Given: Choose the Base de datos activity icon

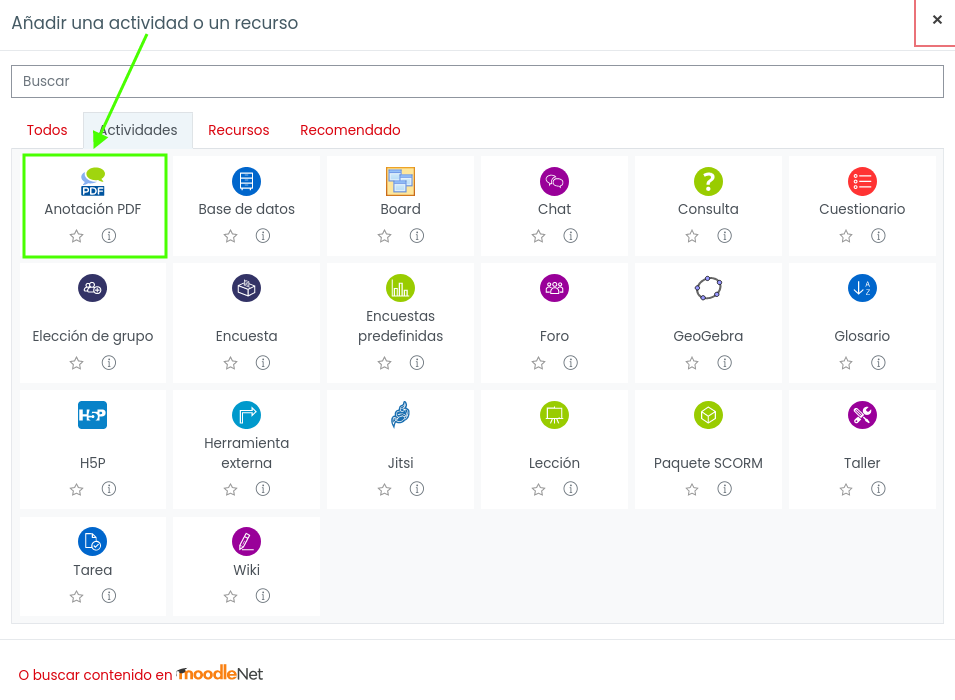Looking at the screenshot, I should (247, 182).
